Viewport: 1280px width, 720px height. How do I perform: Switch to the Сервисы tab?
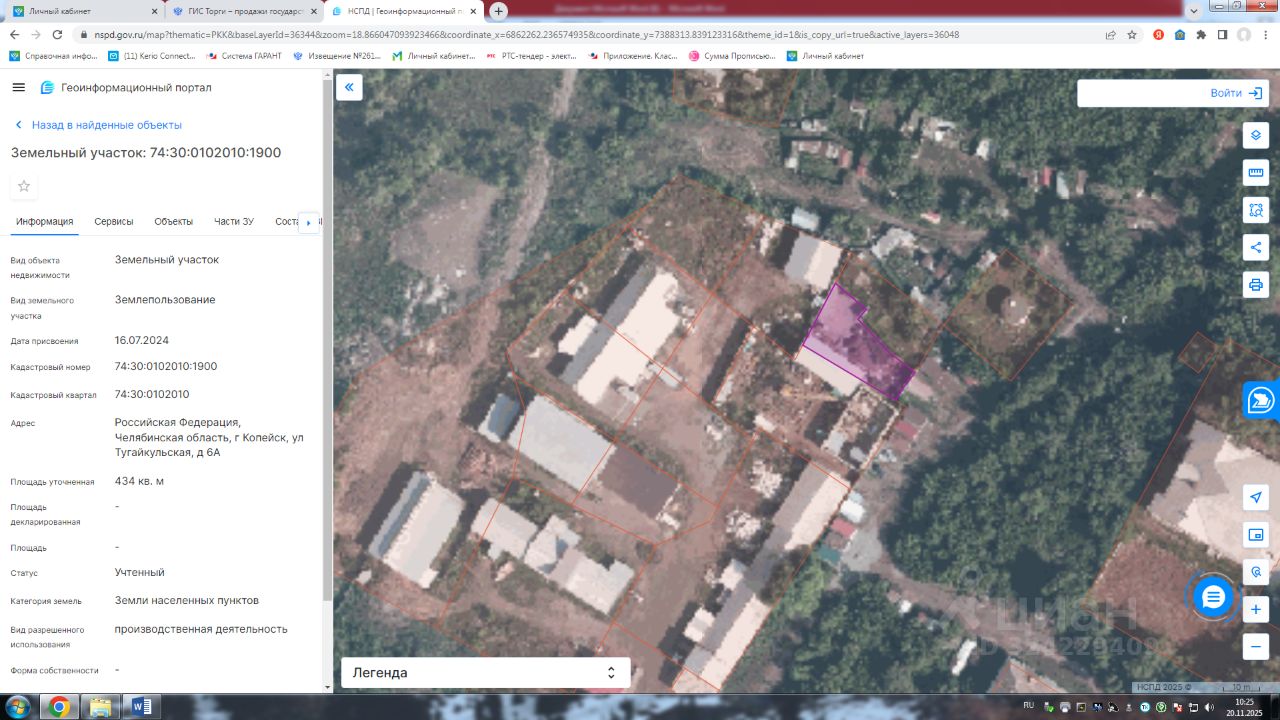114,221
